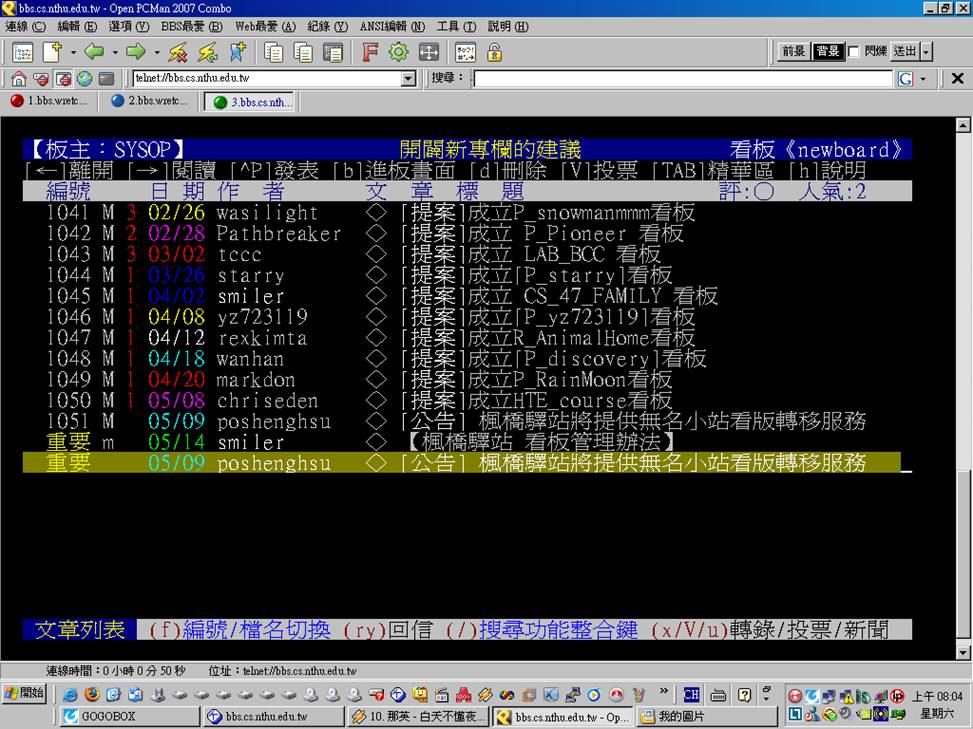Open the 工具 tools menu
The image size is (973, 729).
[454, 26]
